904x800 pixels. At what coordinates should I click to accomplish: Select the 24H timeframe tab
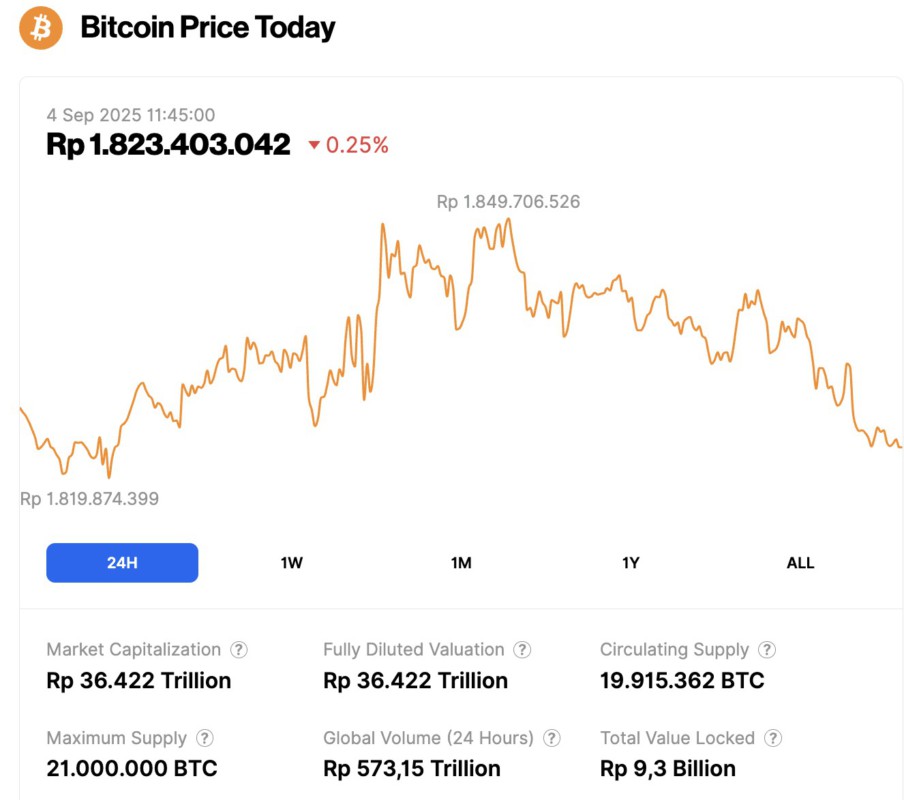click(122, 562)
